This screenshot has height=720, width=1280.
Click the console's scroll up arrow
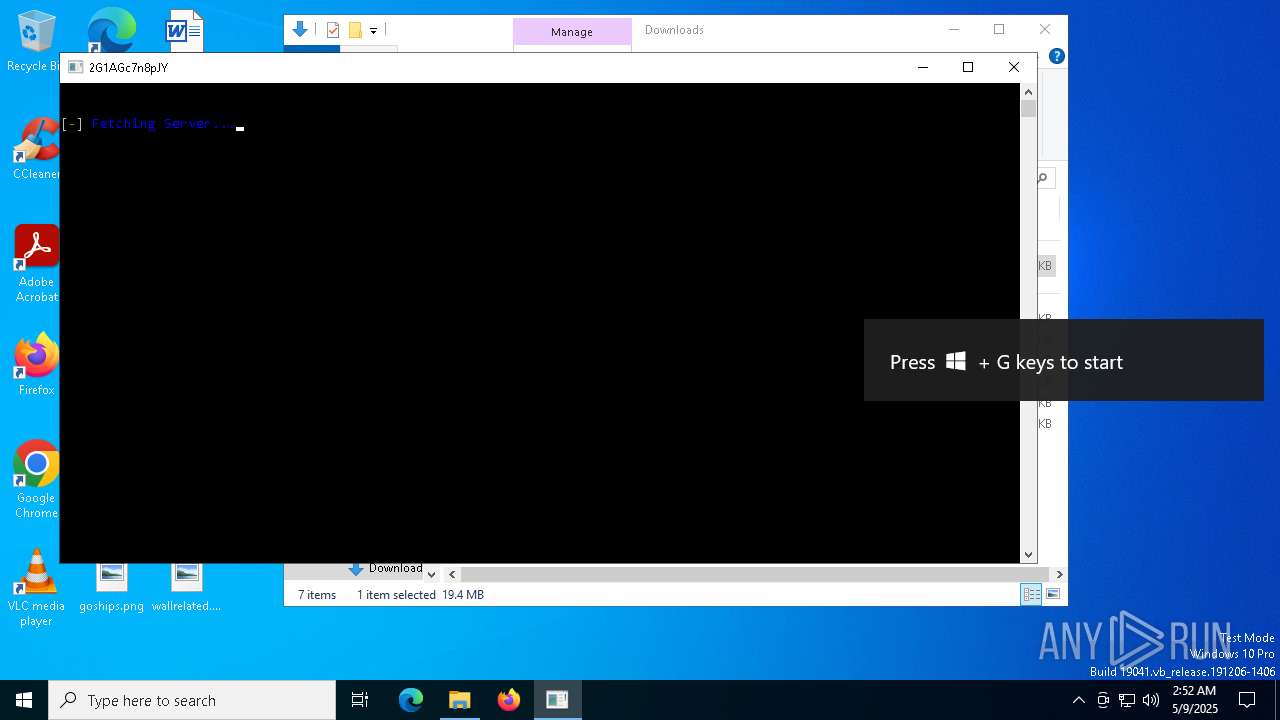[x=1028, y=92]
